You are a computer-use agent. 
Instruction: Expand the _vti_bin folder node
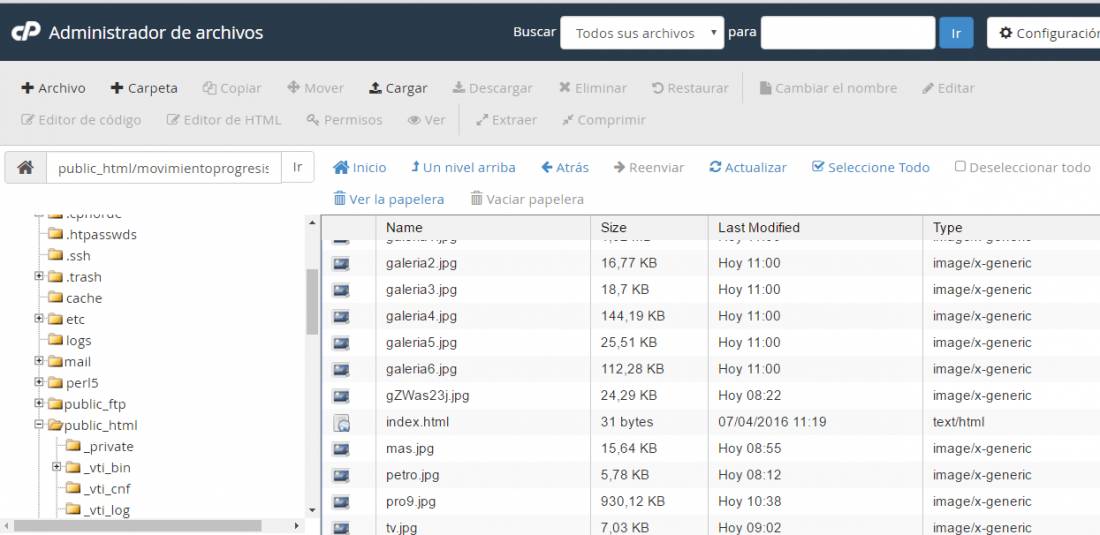(57, 467)
